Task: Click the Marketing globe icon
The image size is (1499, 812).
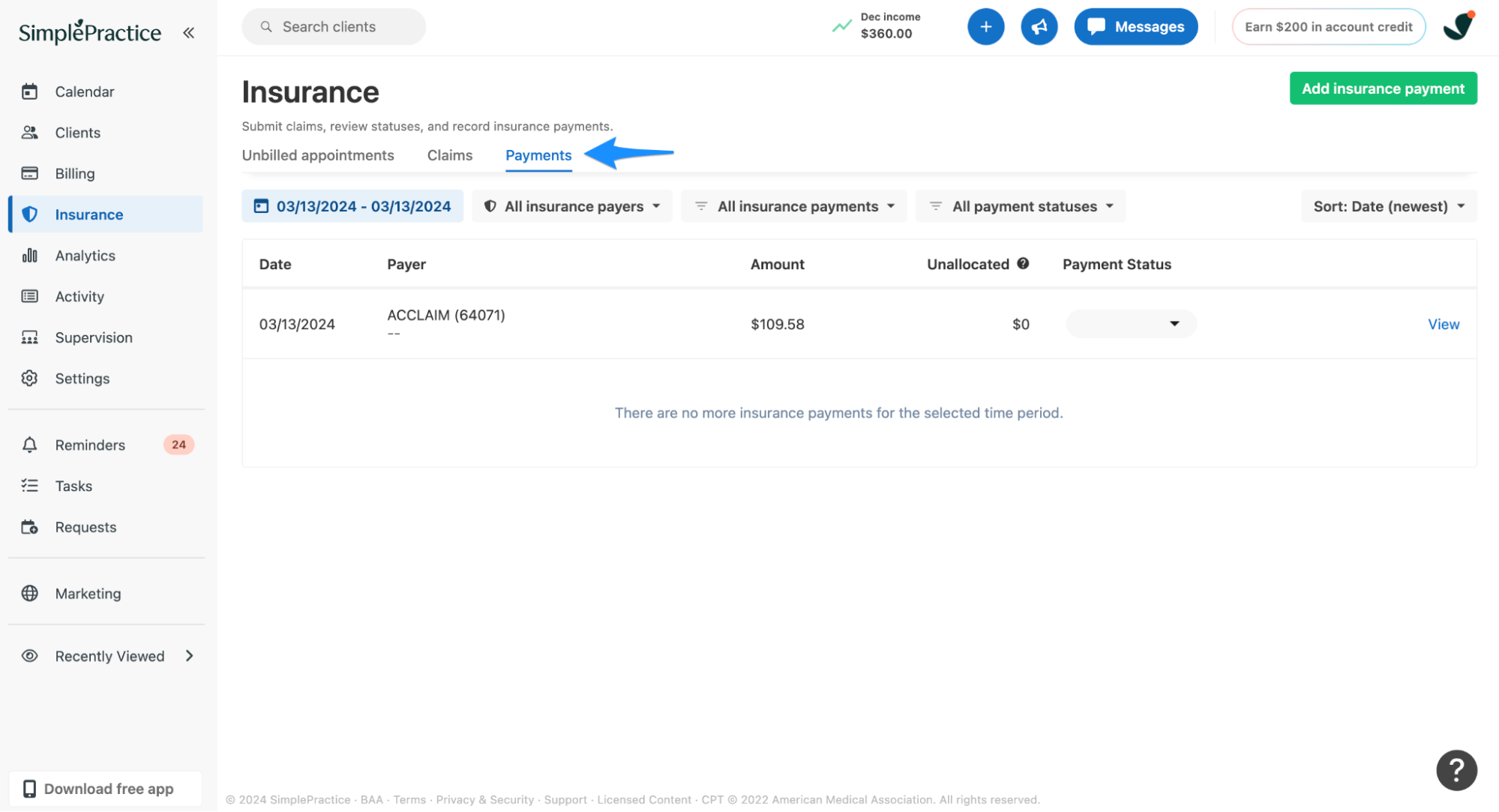Action: coord(30,593)
